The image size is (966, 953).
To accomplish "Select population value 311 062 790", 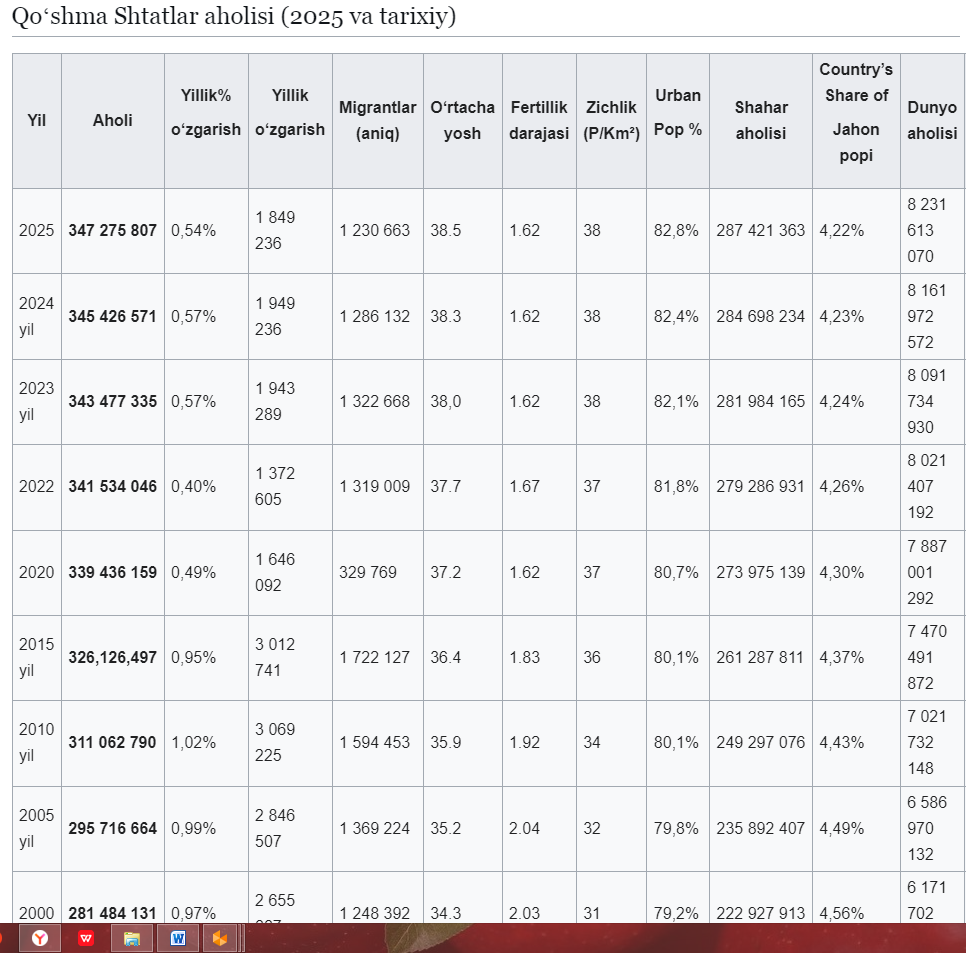I will (113, 742).
